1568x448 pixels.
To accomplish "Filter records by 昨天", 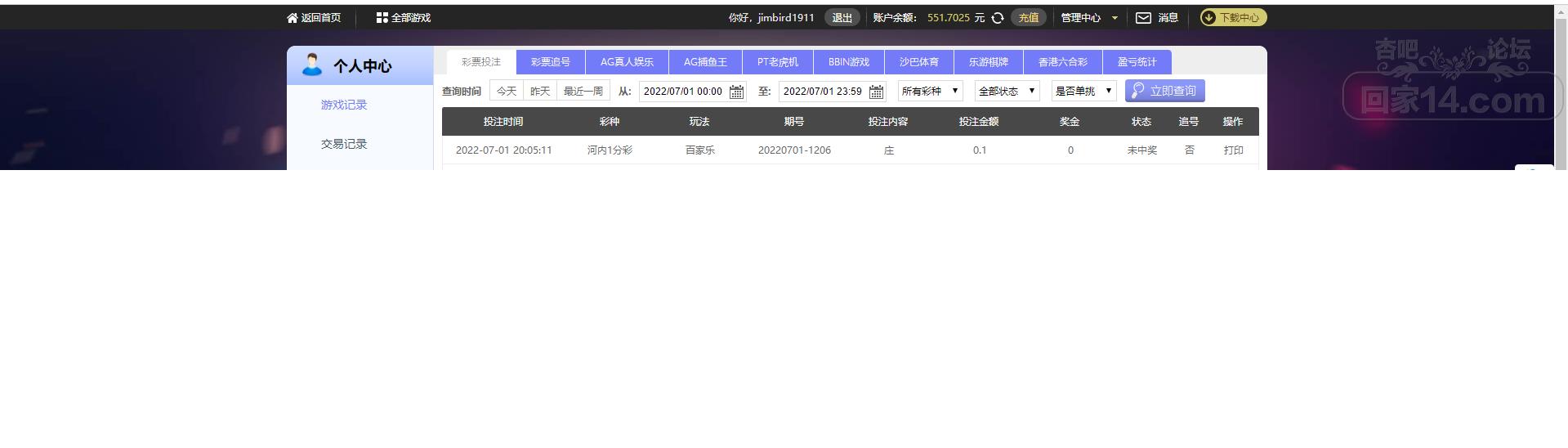I will [540, 91].
